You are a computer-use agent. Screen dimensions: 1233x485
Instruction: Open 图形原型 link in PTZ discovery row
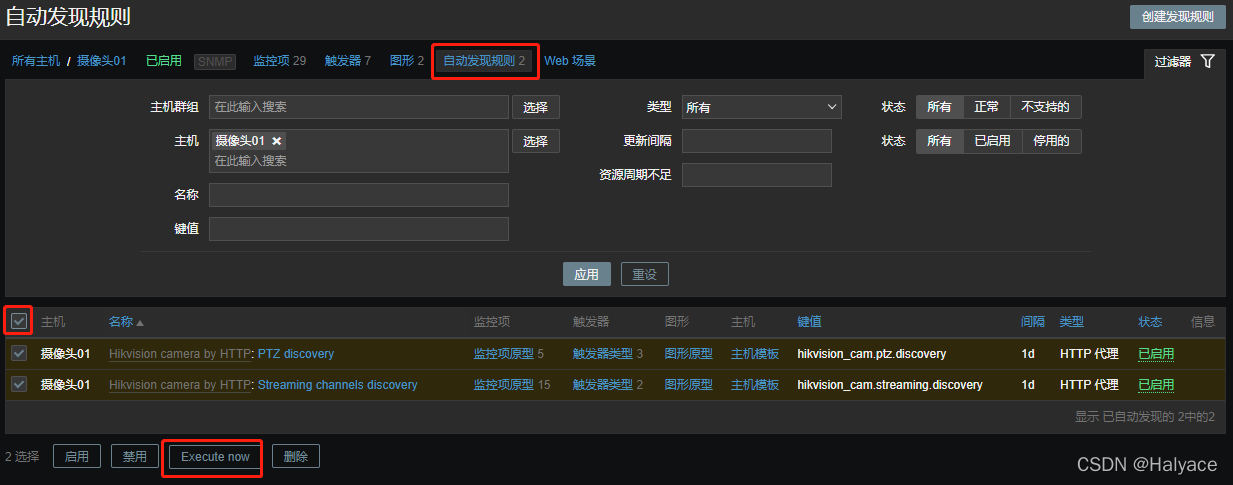[x=689, y=354]
